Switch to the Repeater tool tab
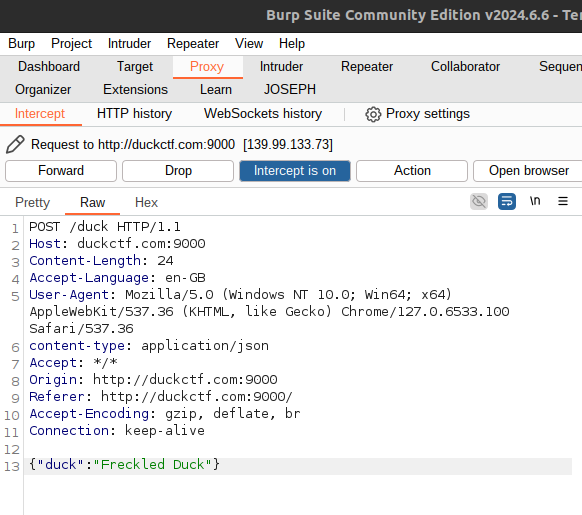The width and height of the screenshot is (582, 515). tap(367, 67)
